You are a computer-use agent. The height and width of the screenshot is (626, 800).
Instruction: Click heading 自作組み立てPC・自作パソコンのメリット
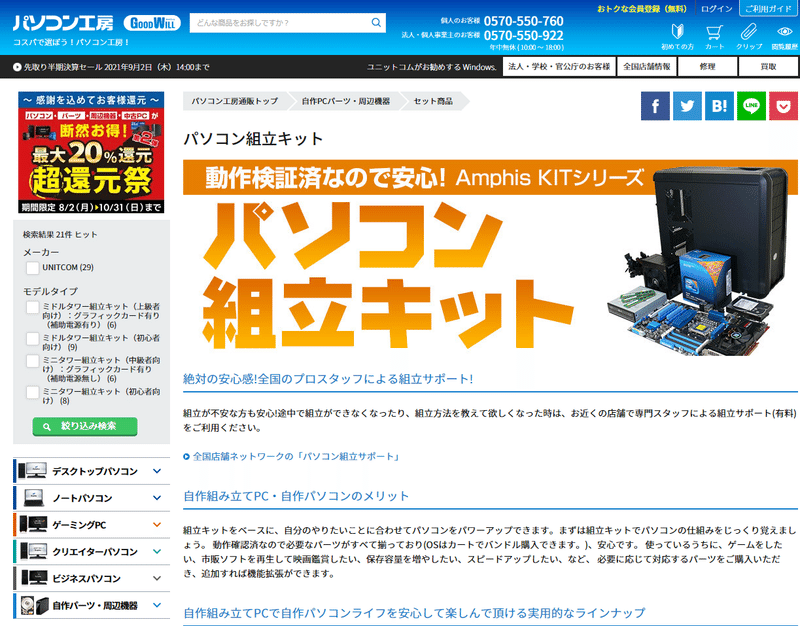(x=296, y=496)
